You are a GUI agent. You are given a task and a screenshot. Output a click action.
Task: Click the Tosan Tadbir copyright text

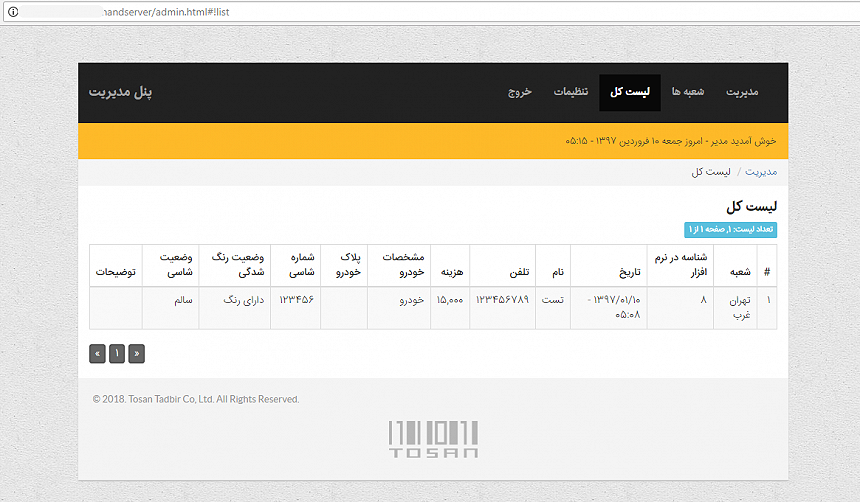coord(196,399)
